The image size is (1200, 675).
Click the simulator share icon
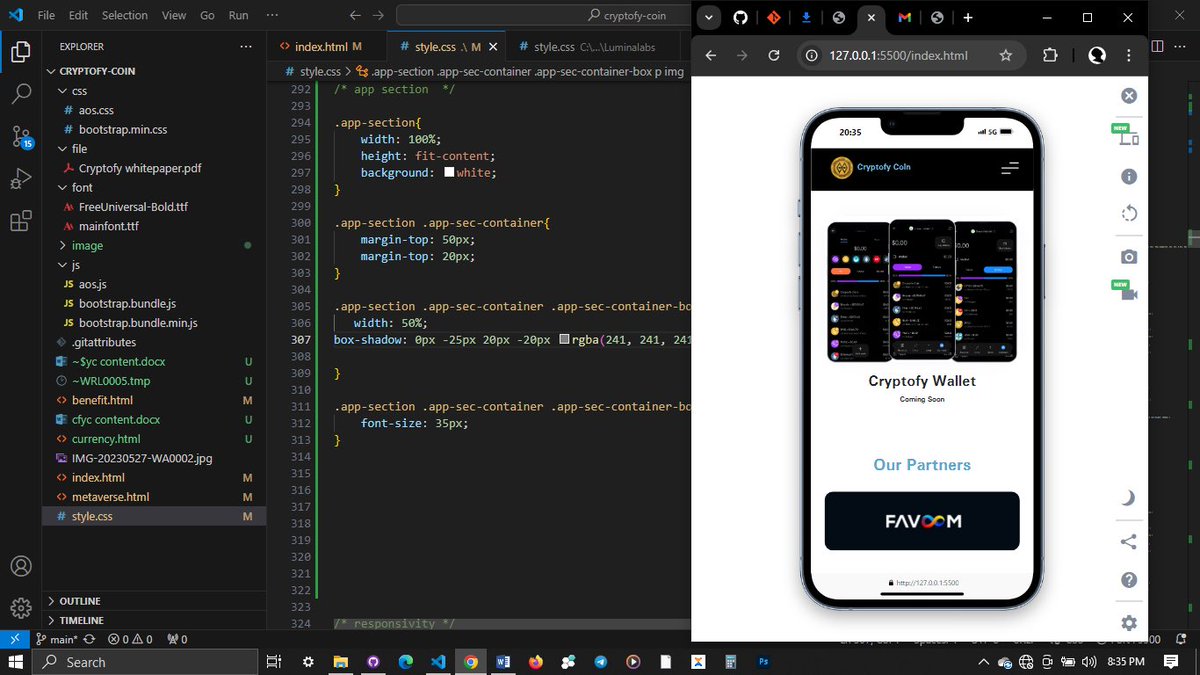click(x=1129, y=541)
